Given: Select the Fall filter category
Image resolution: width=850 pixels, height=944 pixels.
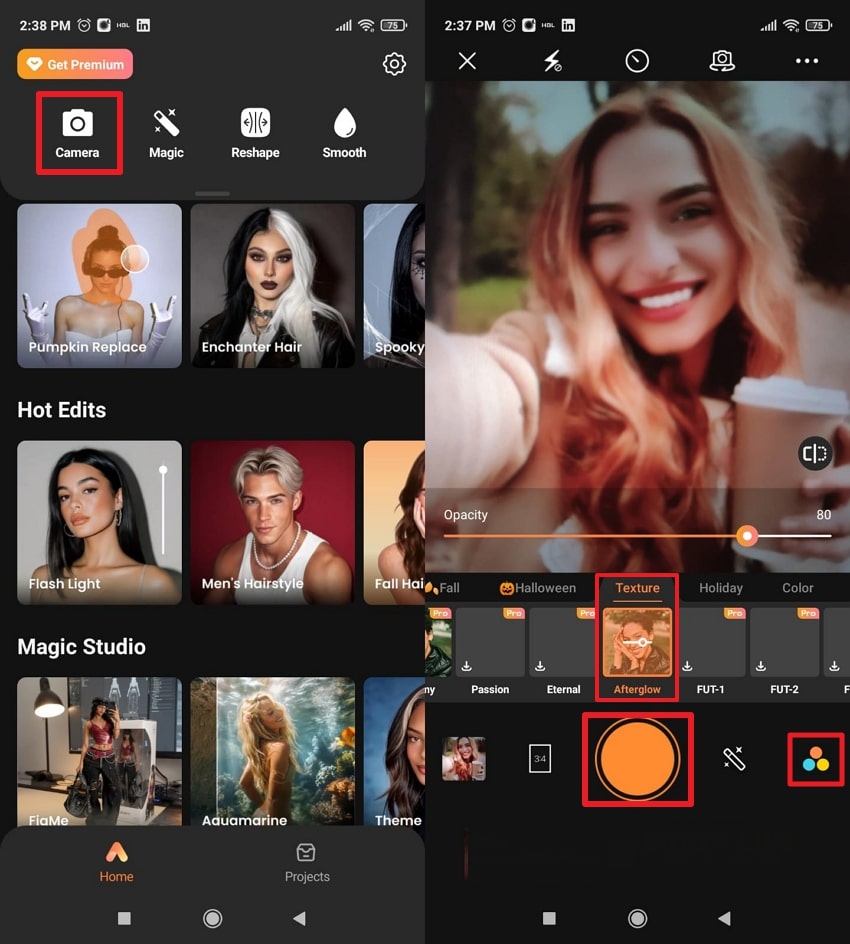Looking at the screenshot, I should (444, 588).
